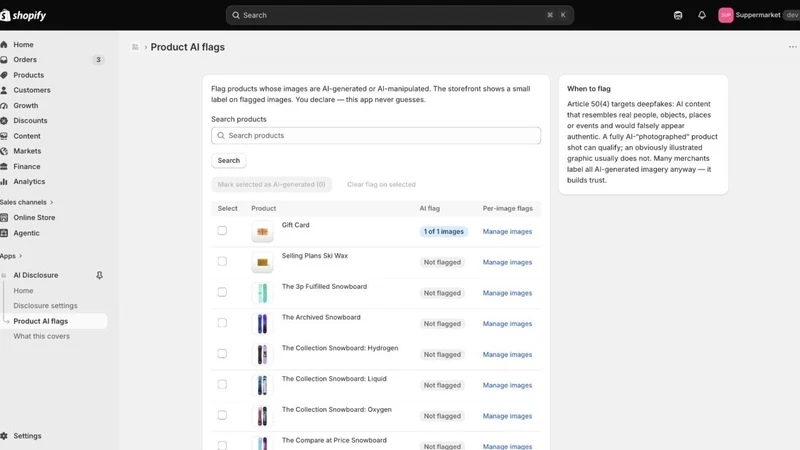
Task: Open Manage images for Collection Snowboard: Liquid
Action: [507, 385]
